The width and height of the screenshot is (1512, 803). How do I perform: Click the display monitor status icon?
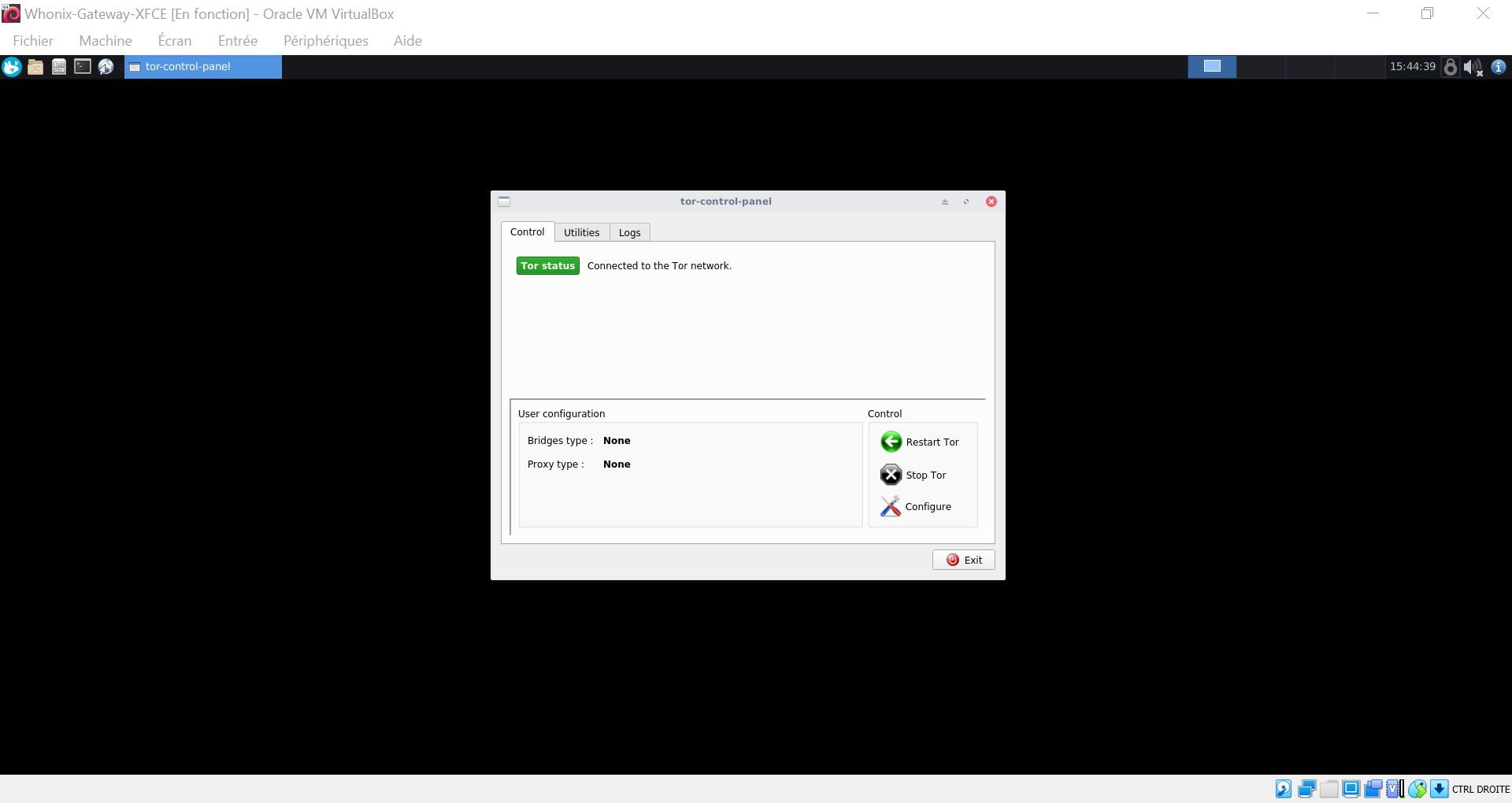pyautogui.click(x=1351, y=789)
